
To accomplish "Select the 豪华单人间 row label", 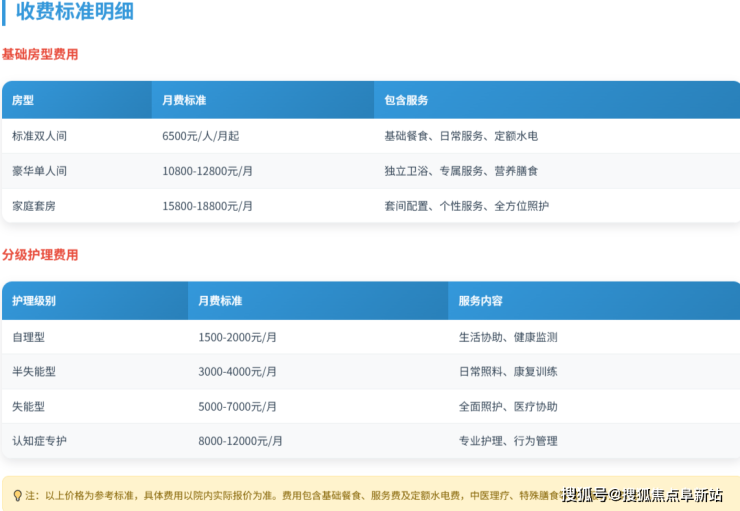I will [x=39, y=171].
